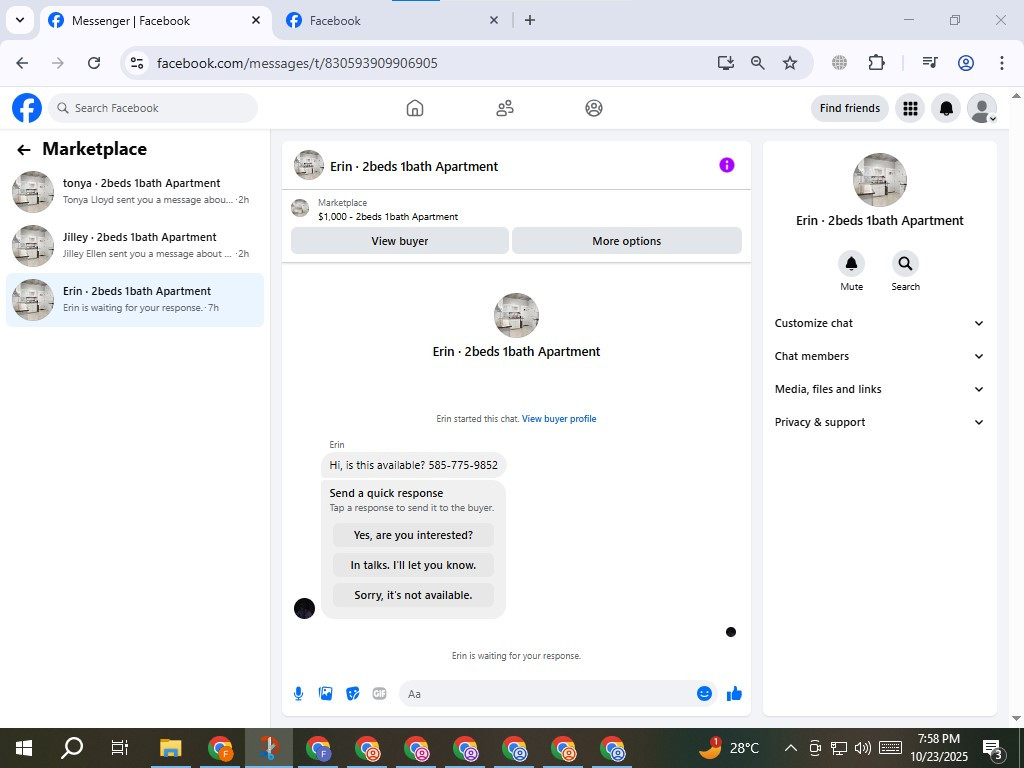Open the Groups icon in top navigation
The width and height of the screenshot is (1024, 768).
[x=594, y=108]
